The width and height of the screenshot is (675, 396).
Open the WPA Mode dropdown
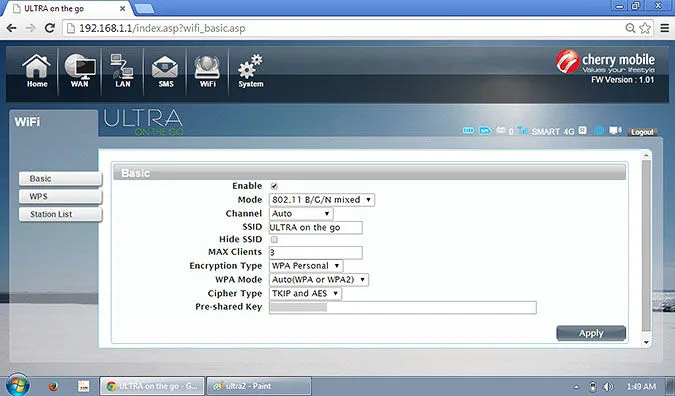(319, 279)
